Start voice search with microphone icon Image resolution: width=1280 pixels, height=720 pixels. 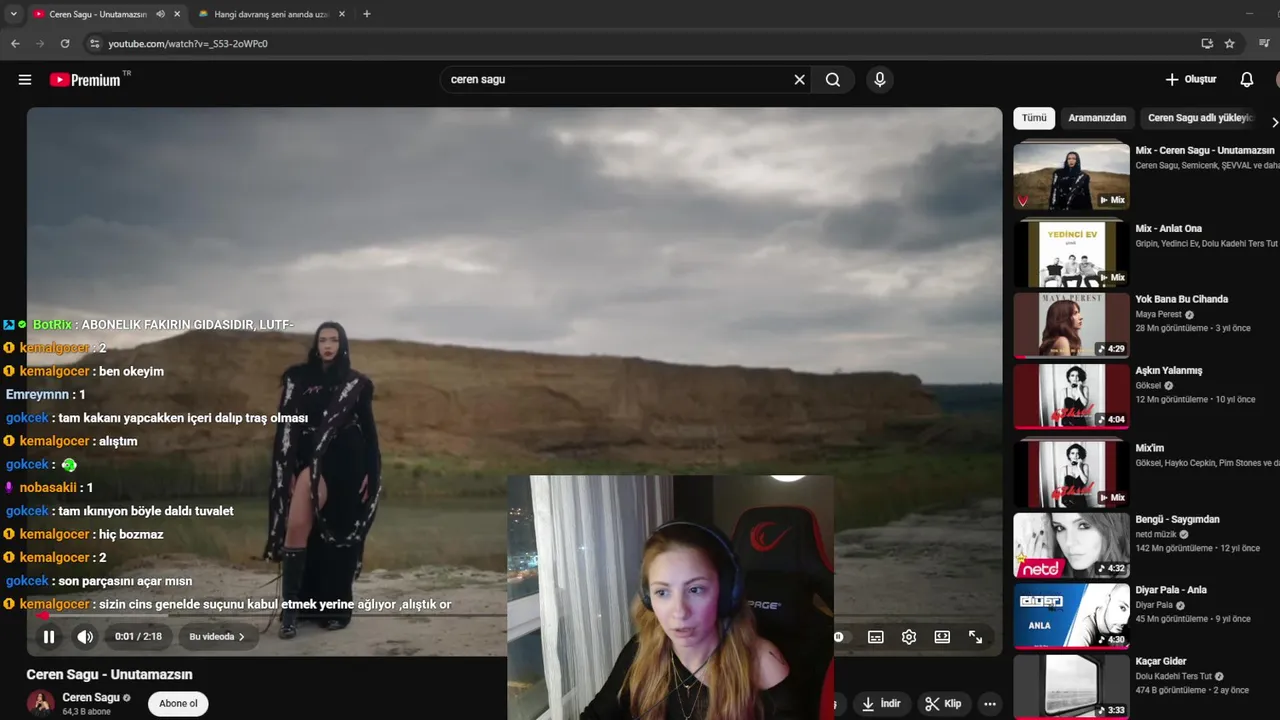[880, 80]
